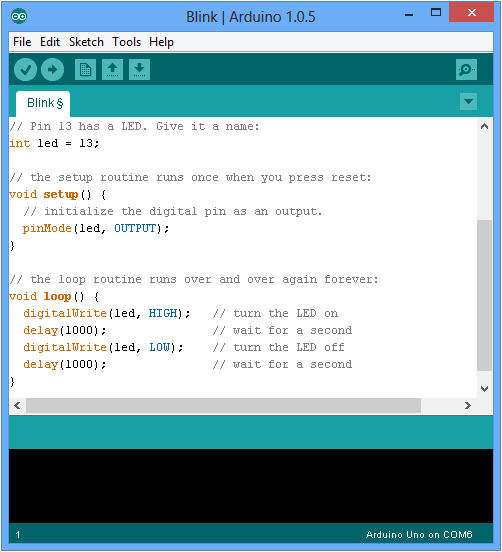The width and height of the screenshot is (502, 552).
Task: Select the Blink sketch tab
Action: 43,104
